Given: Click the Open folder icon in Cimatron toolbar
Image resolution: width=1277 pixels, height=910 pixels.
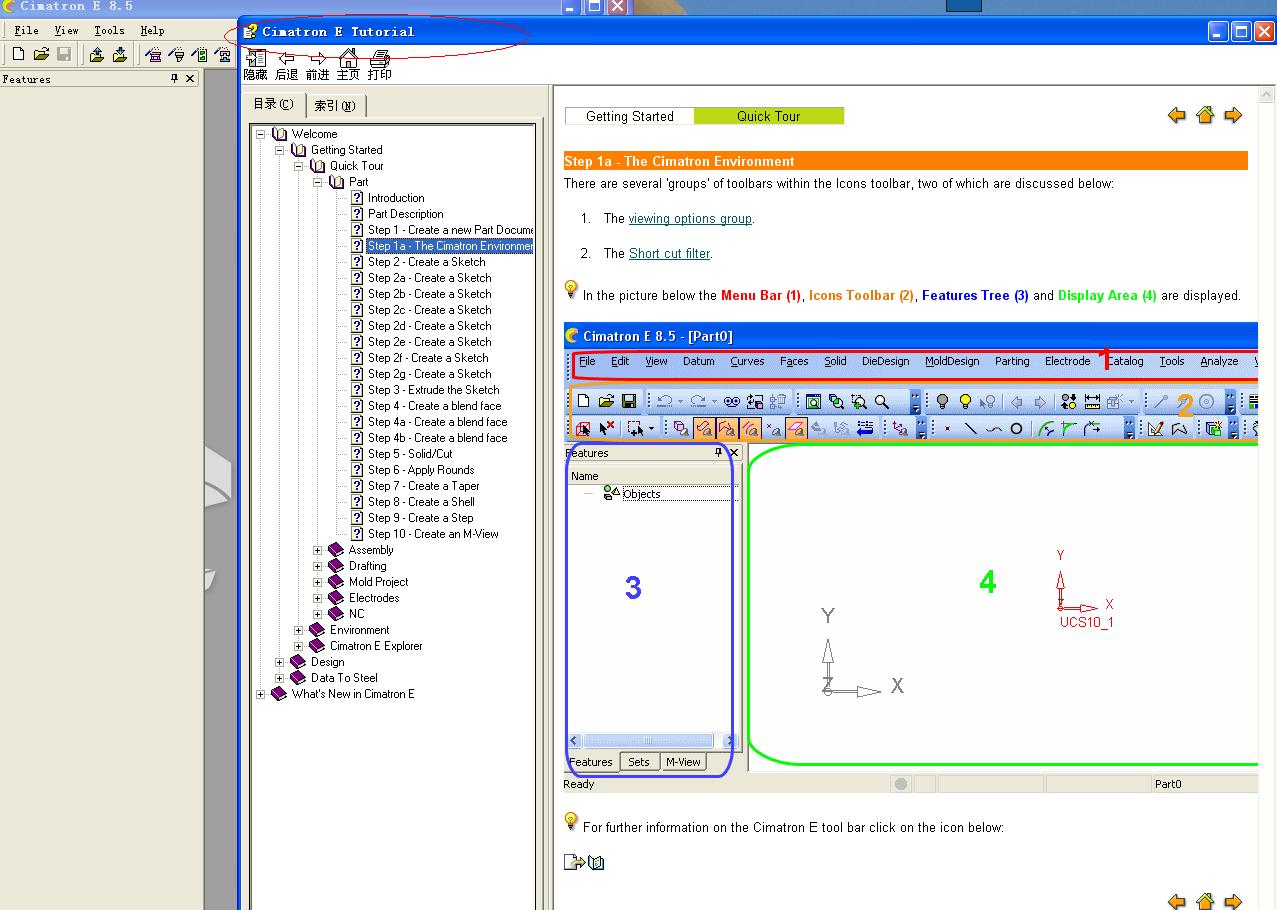Looking at the screenshot, I should pos(41,54).
